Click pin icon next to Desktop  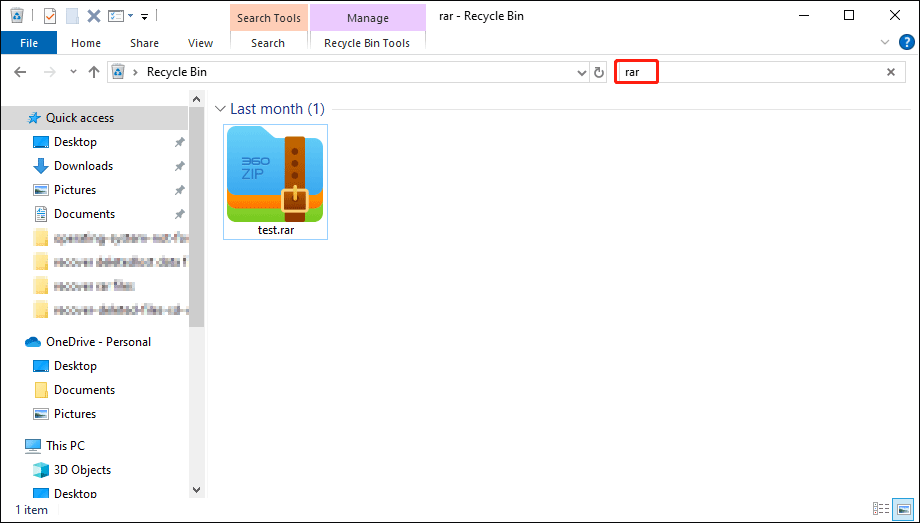pyautogui.click(x=180, y=142)
